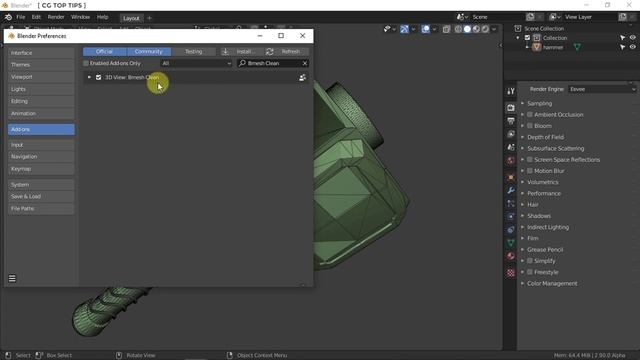The image size is (640, 360).
Task: Check Enabled Add-ons Only
Action: coord(86,63)
